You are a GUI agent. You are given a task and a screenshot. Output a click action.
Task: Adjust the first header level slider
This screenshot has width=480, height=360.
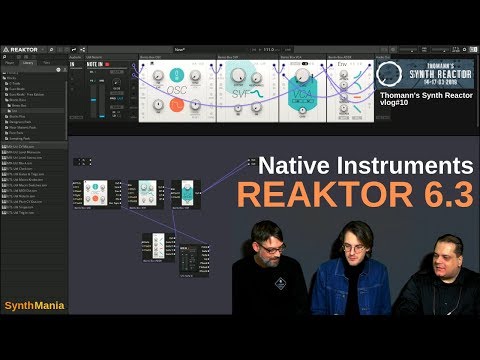[x=408, y=50]
